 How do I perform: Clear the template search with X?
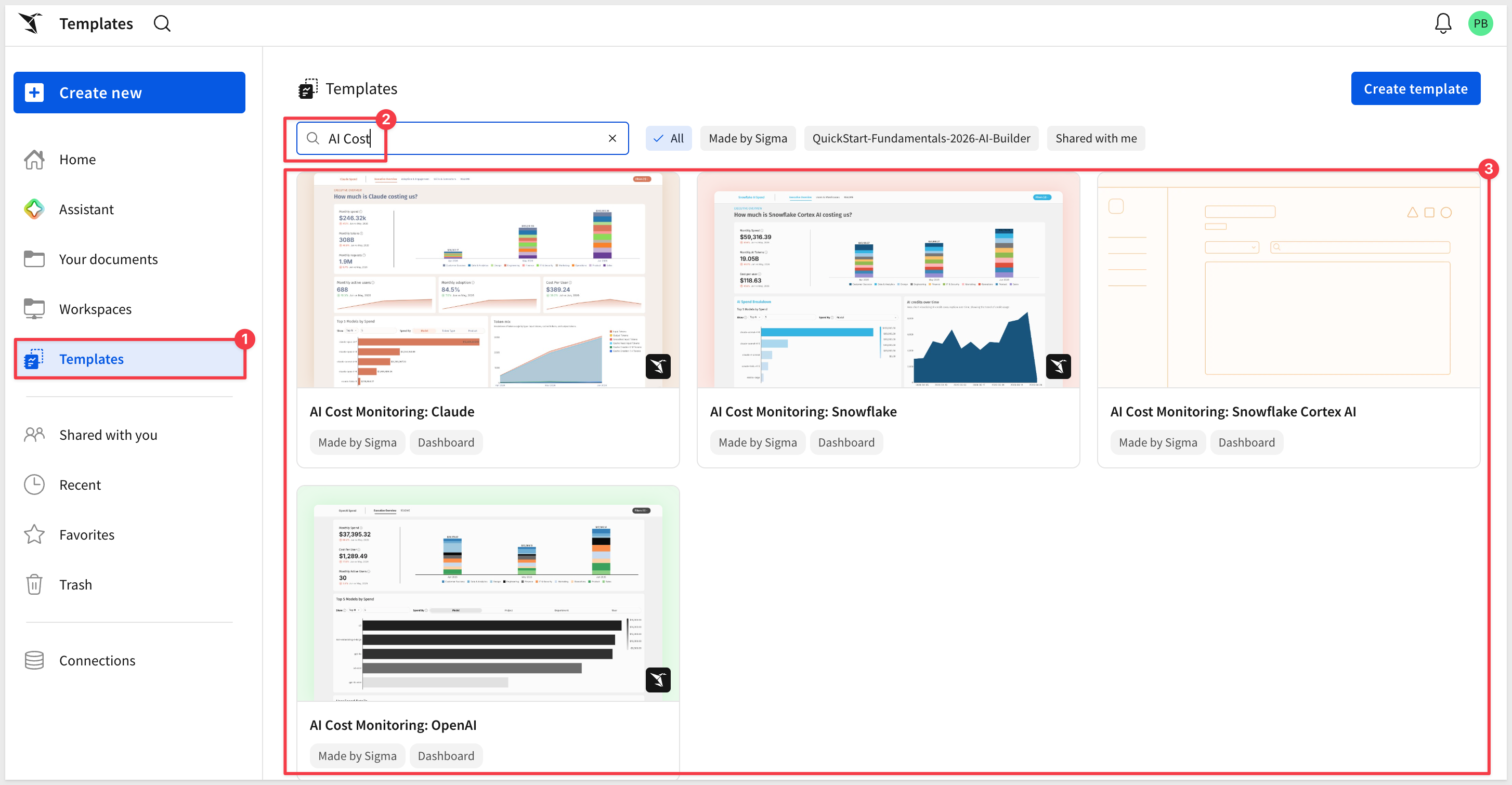612,138
